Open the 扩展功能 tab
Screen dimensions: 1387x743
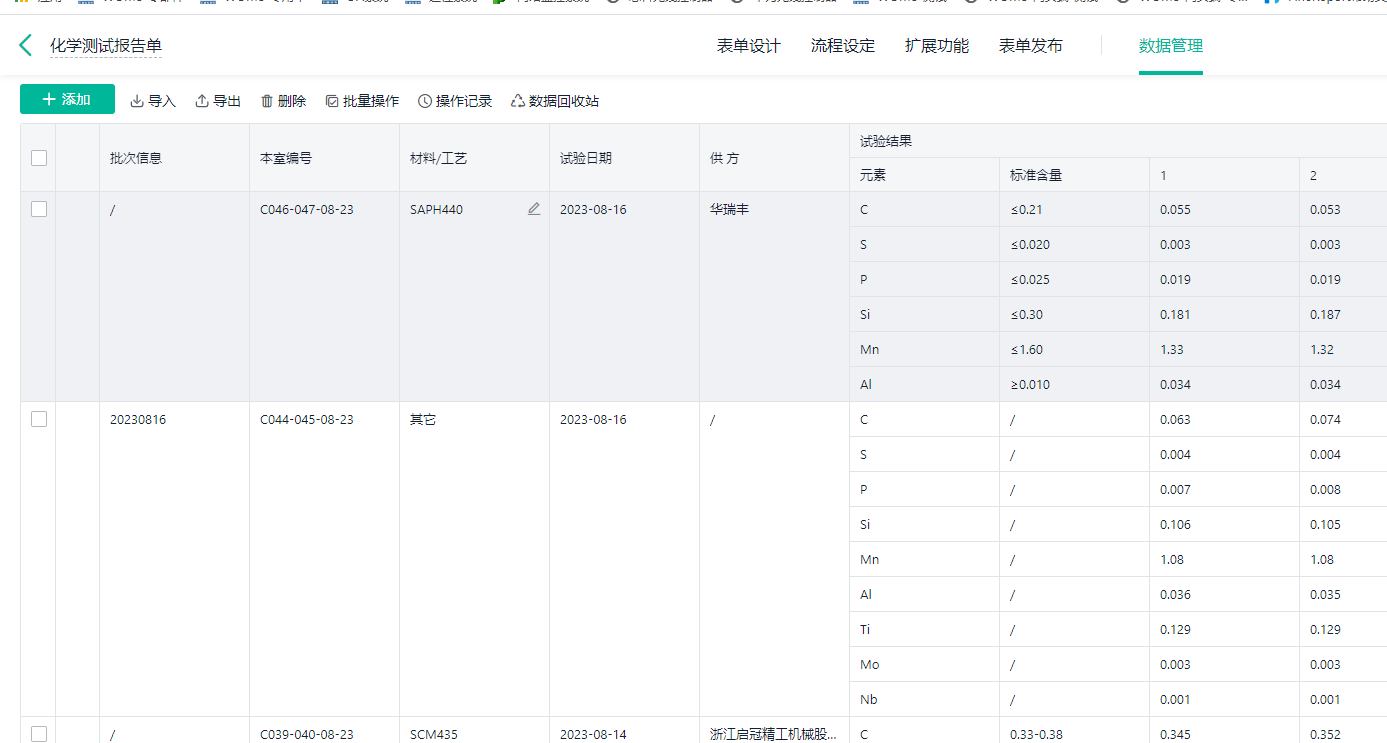click(x=936, y=45)
